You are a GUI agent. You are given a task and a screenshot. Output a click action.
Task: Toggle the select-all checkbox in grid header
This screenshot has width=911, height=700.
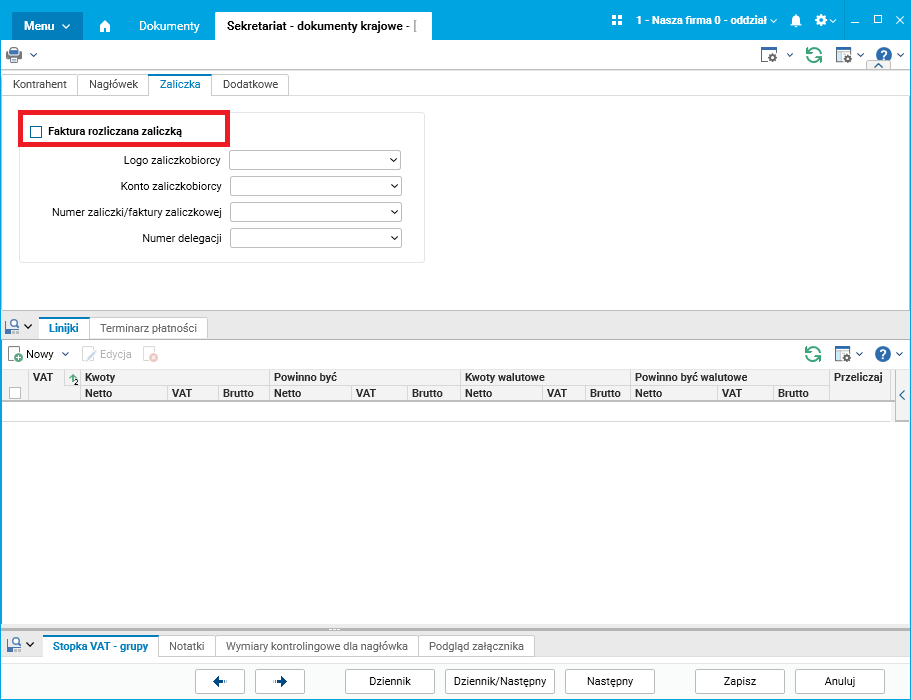pos(15,393)
